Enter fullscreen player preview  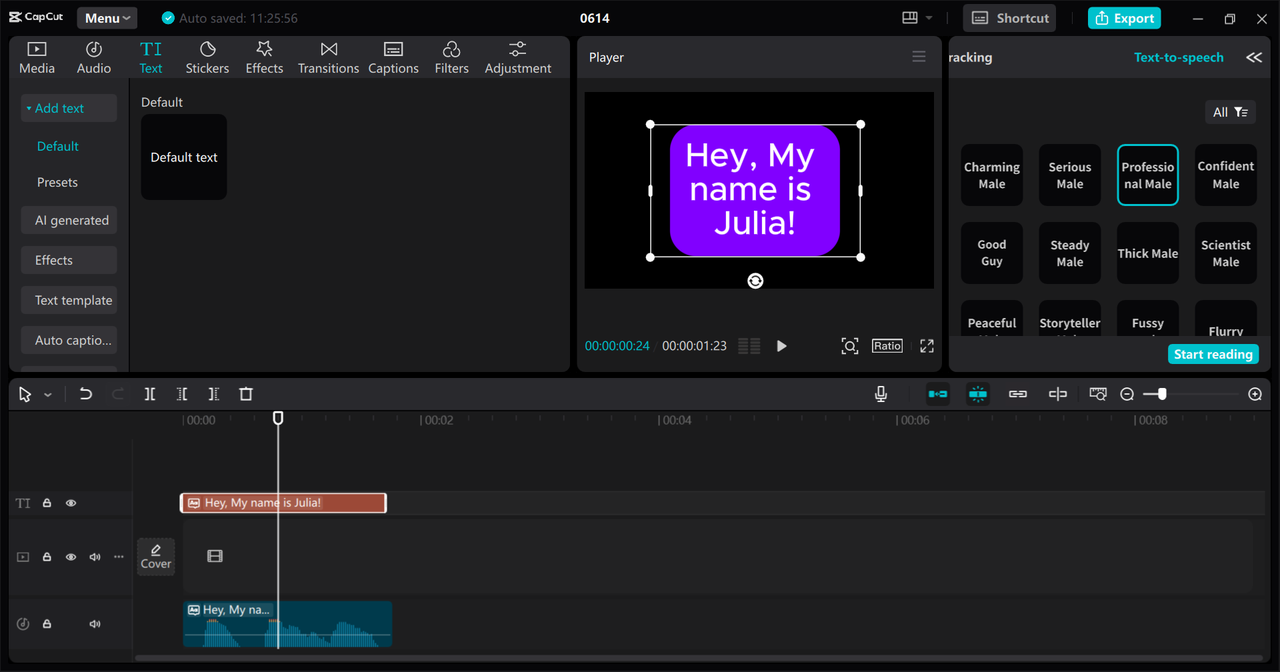coord(927,346)
